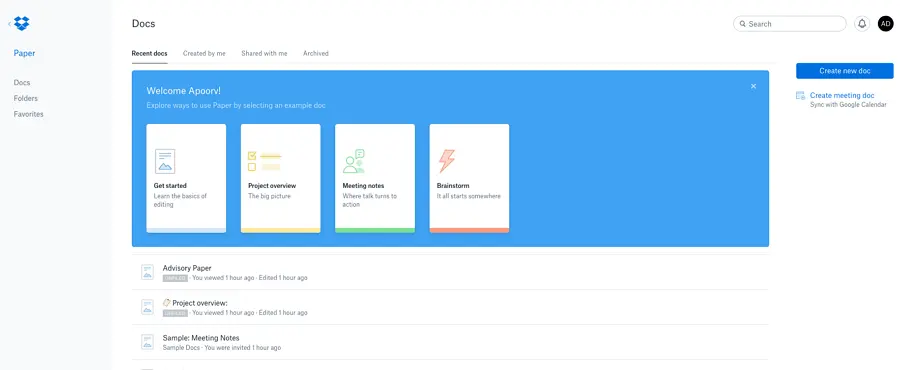Open Docs in the sidebar
Image resolution: width=900 pixels, height=370 pixels.
click(22, 83)
